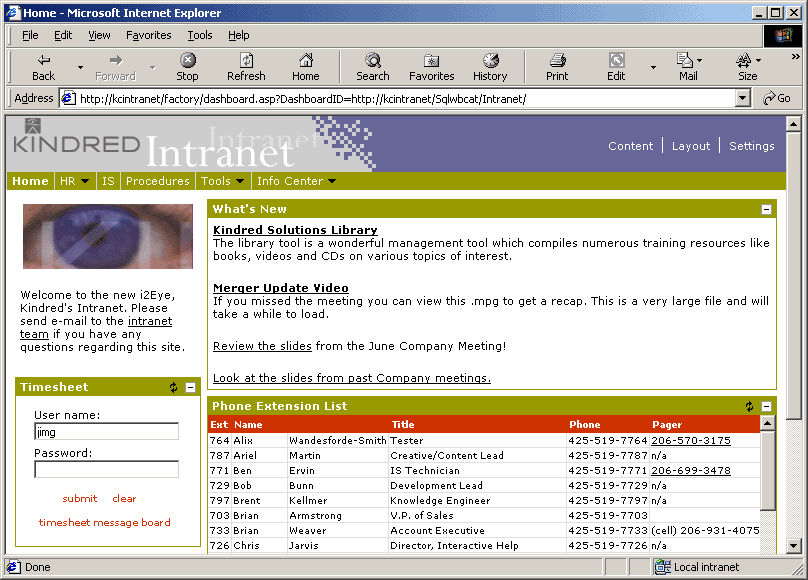Image resolution: width=808 pixels, height=580 pixels.
Task: Click the page scrollbar up arrow
Action: coord(793,124)
